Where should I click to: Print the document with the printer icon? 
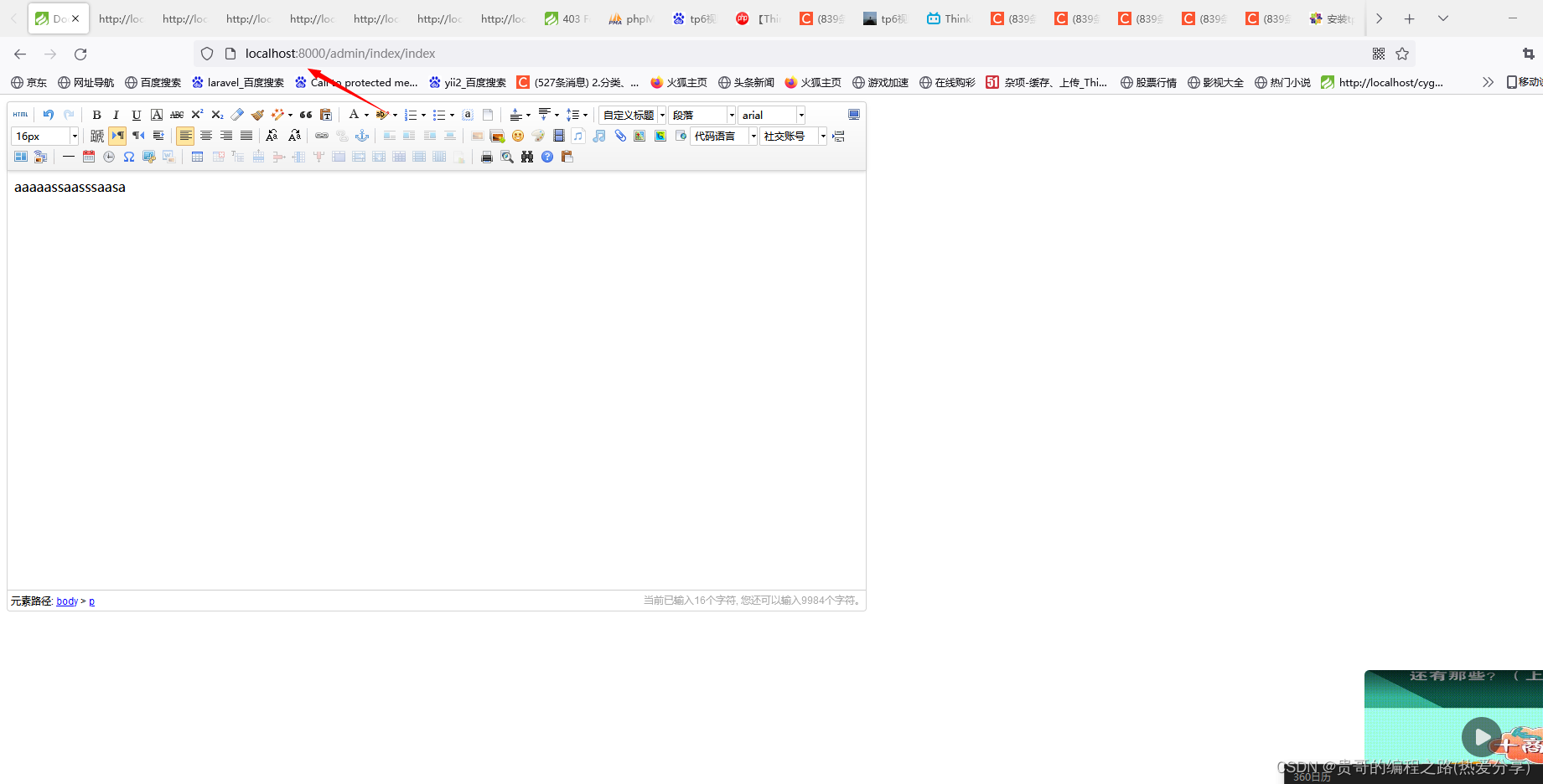pyautogui.click(x=487, y=157)
